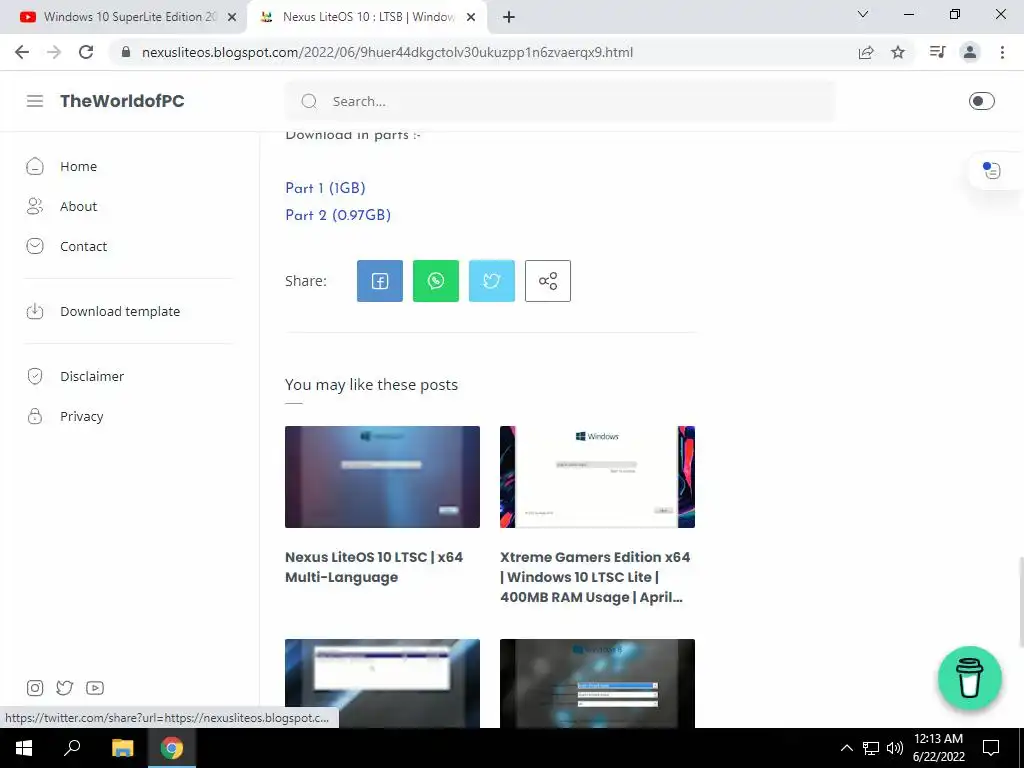This screenshot has height=768, width=1024.
Task: Open the table of contents floating icon
Action: 991,170
